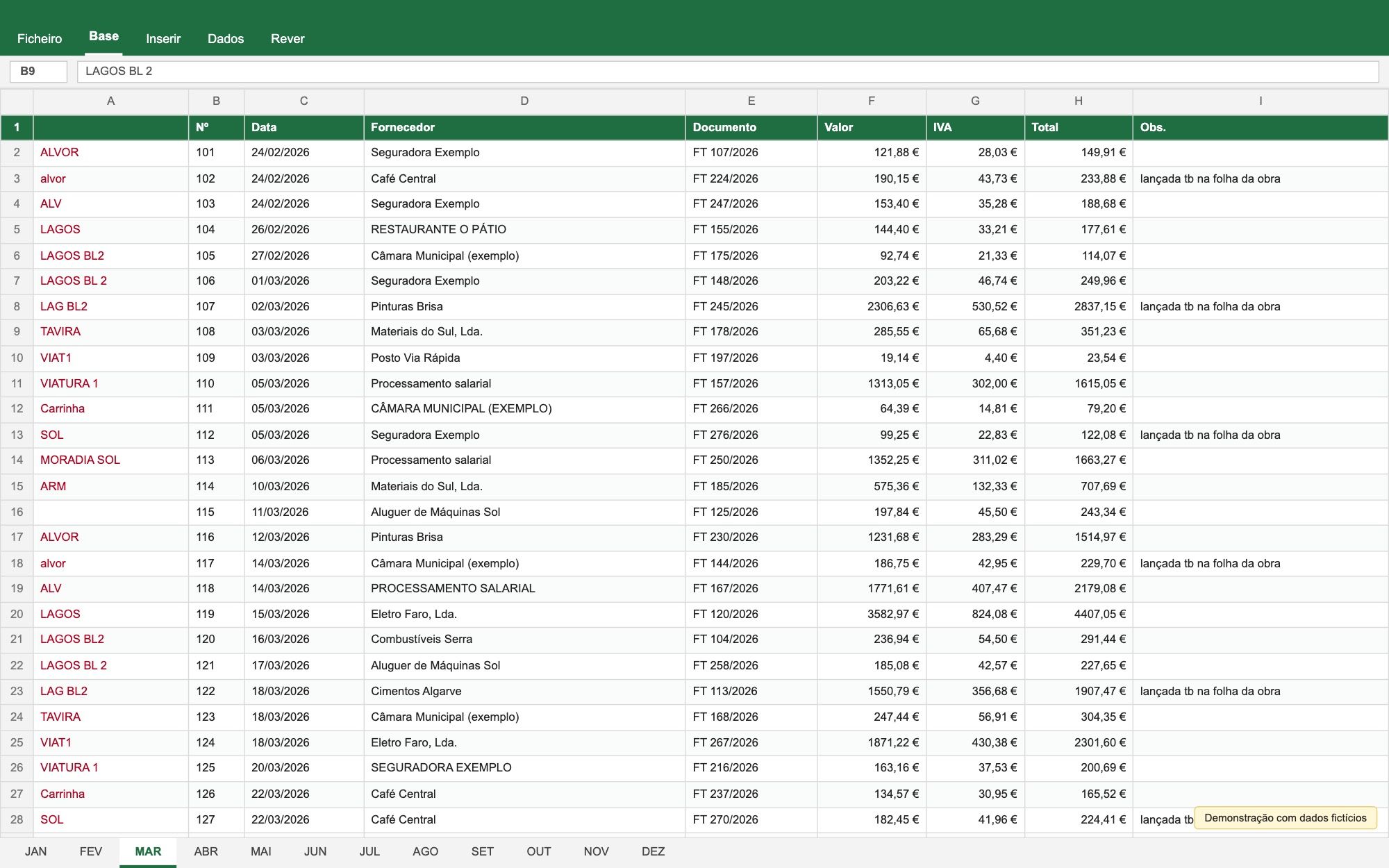Open the Rever tab
The image size is (1389, 868).
(288, 39)
